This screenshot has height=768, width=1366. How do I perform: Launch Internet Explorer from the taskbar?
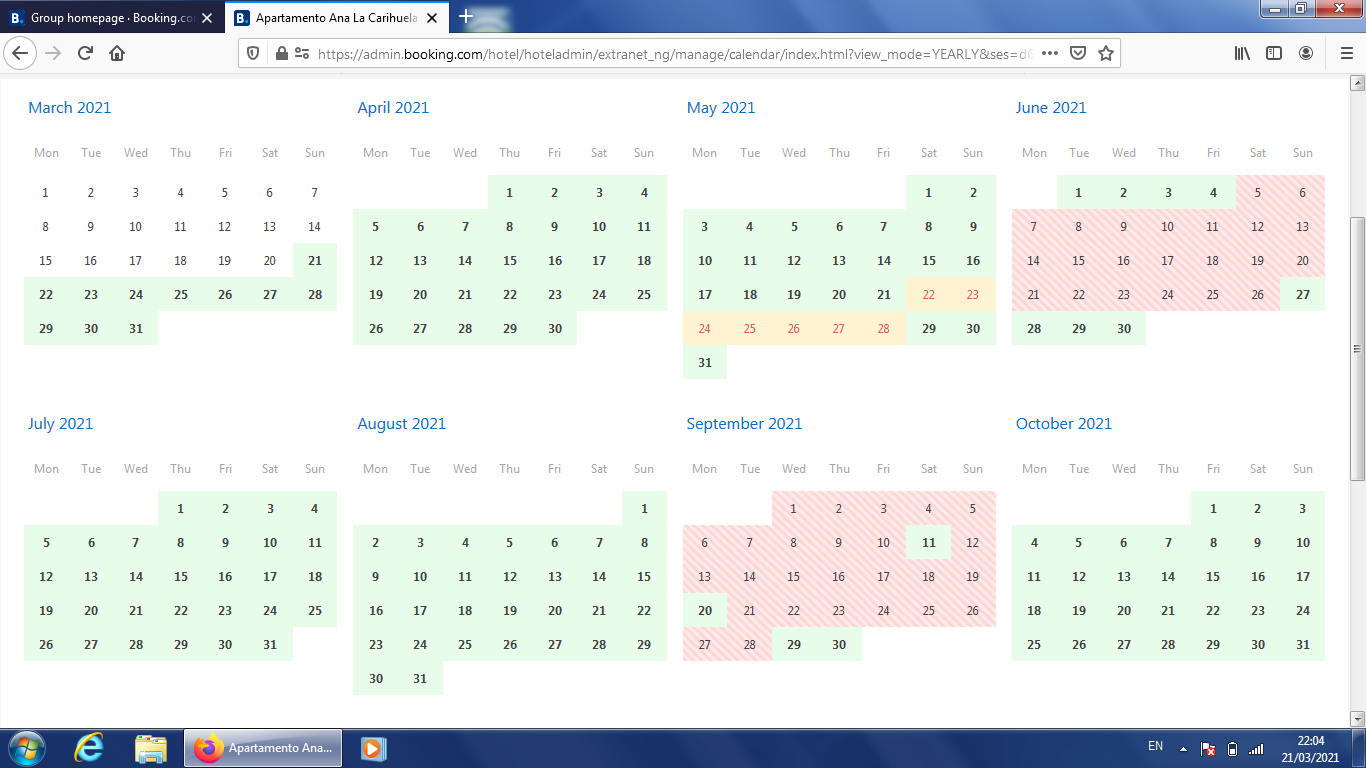pyautogui.click(x=89, y=748)
